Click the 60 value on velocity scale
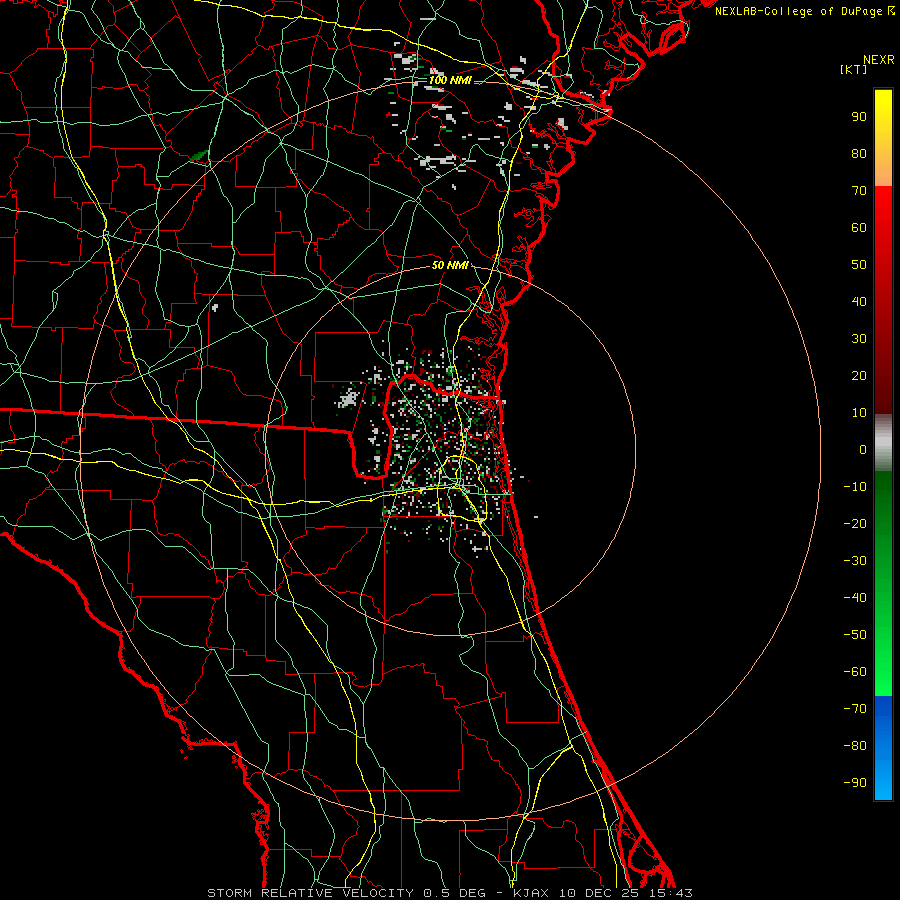900x900 pixels. [x=859, y=228]
